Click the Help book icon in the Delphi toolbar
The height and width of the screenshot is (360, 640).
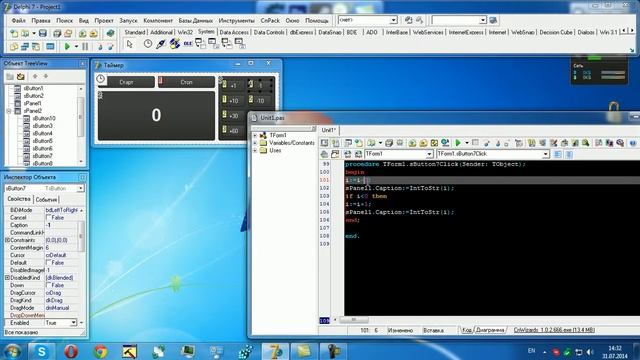110,33
